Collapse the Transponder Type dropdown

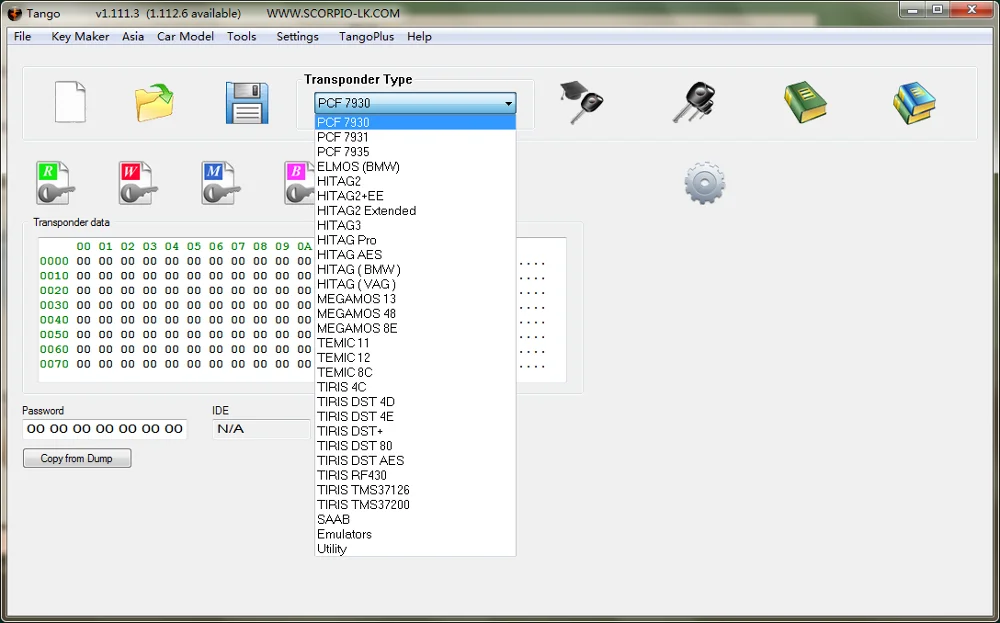[x=508, y=103]
